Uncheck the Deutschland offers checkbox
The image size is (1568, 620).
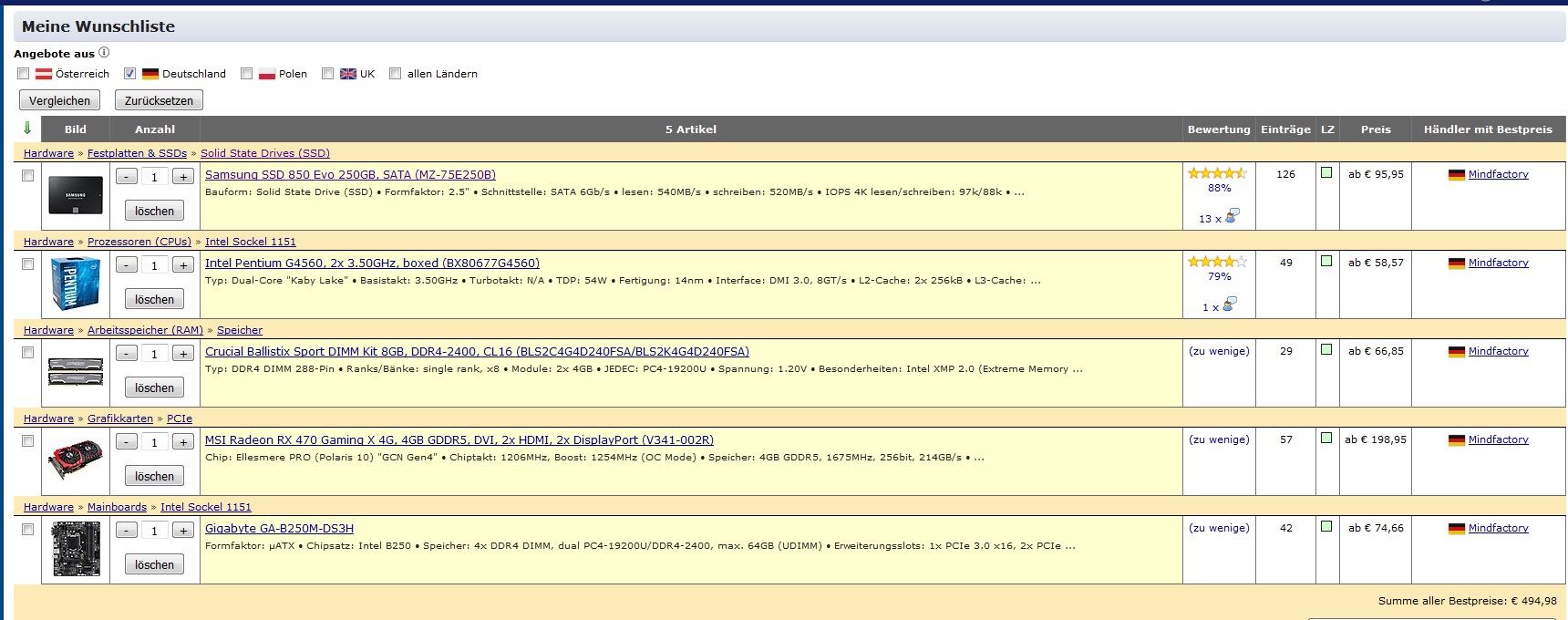click(130, 74)
